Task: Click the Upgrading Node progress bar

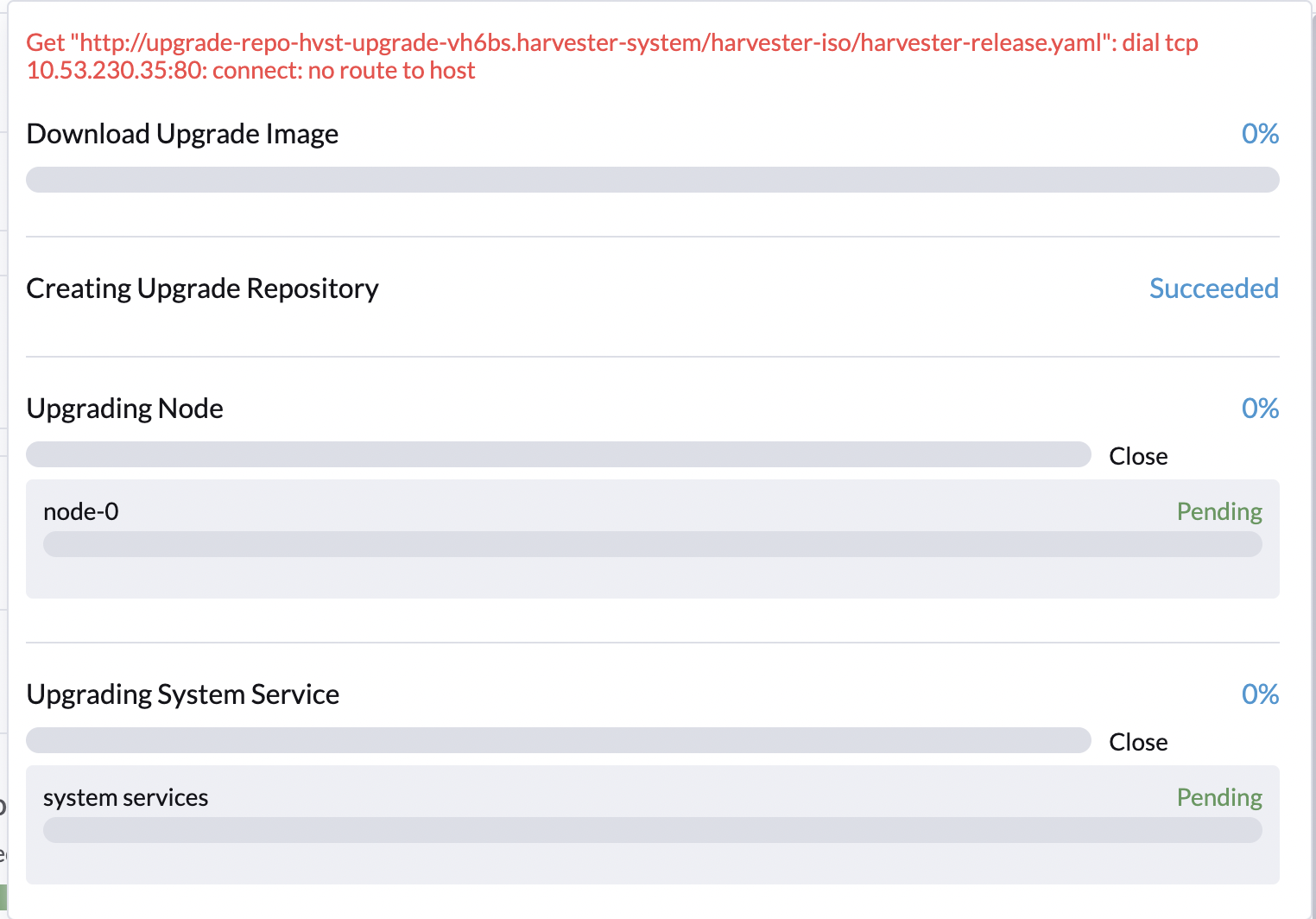Action: (558, 453)
